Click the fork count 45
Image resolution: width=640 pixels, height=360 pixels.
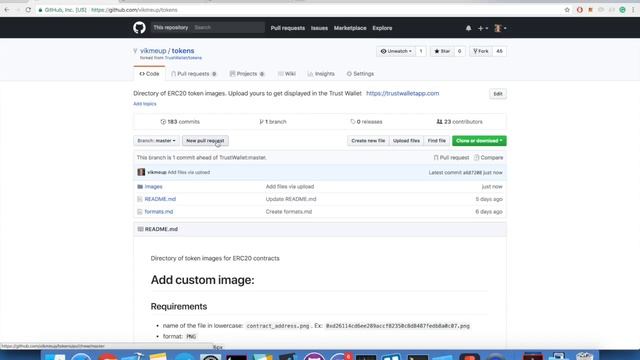click(x=499, y=51)
